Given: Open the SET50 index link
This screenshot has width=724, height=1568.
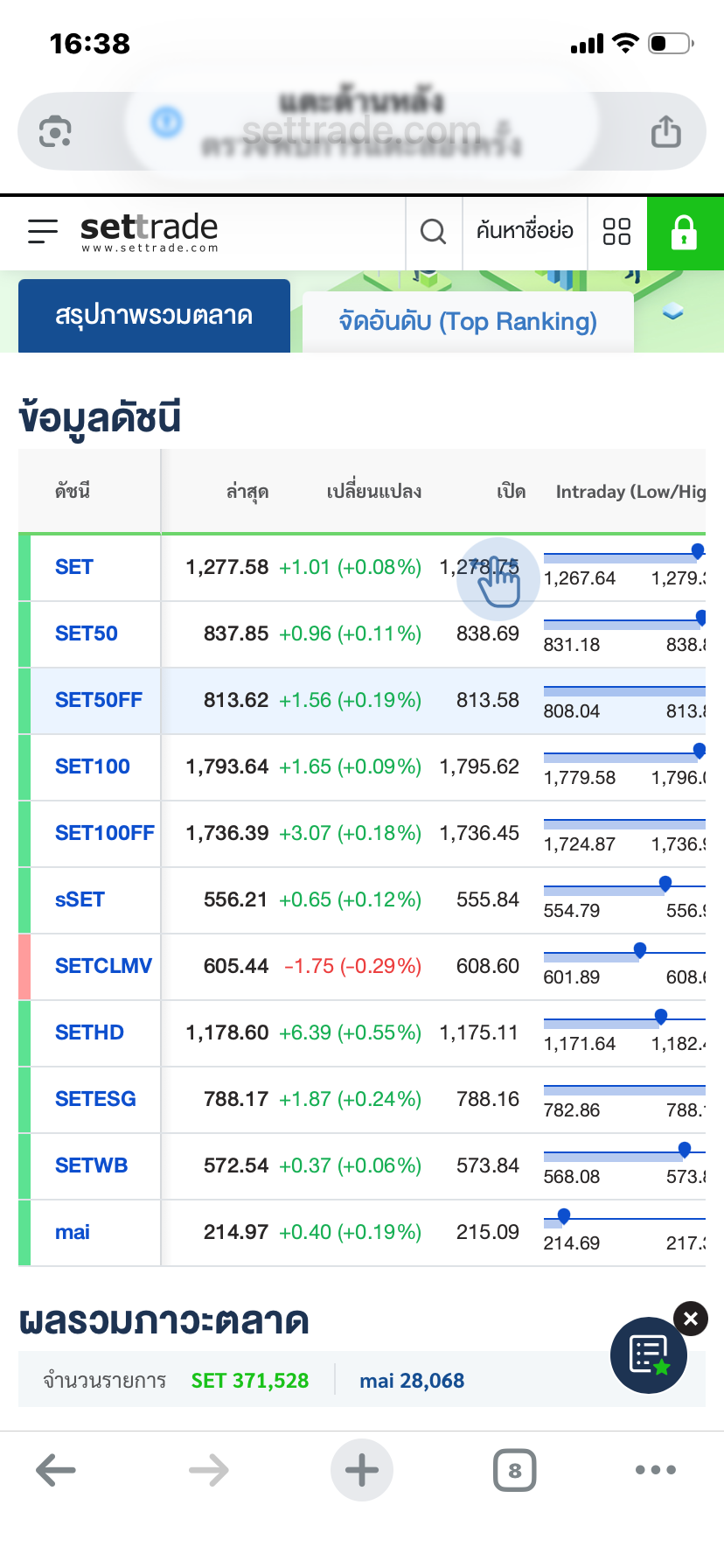Looking at the screenshot, I should pos(87,633).
